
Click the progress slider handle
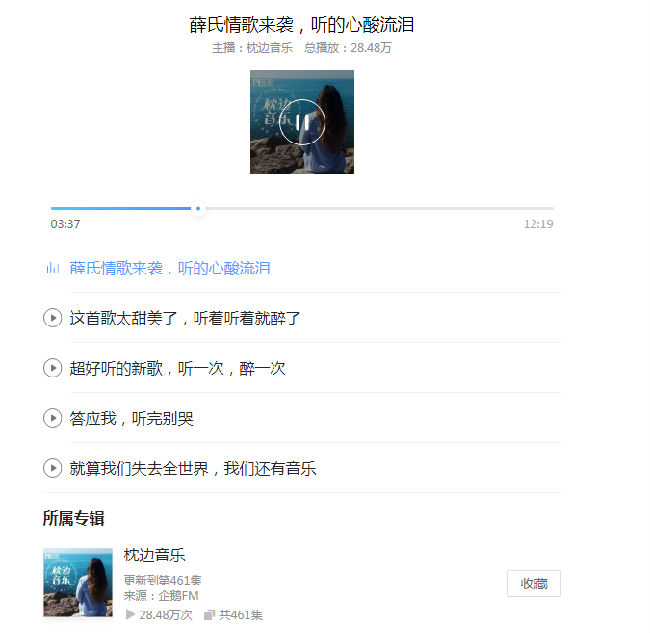(x=198, y=209)
